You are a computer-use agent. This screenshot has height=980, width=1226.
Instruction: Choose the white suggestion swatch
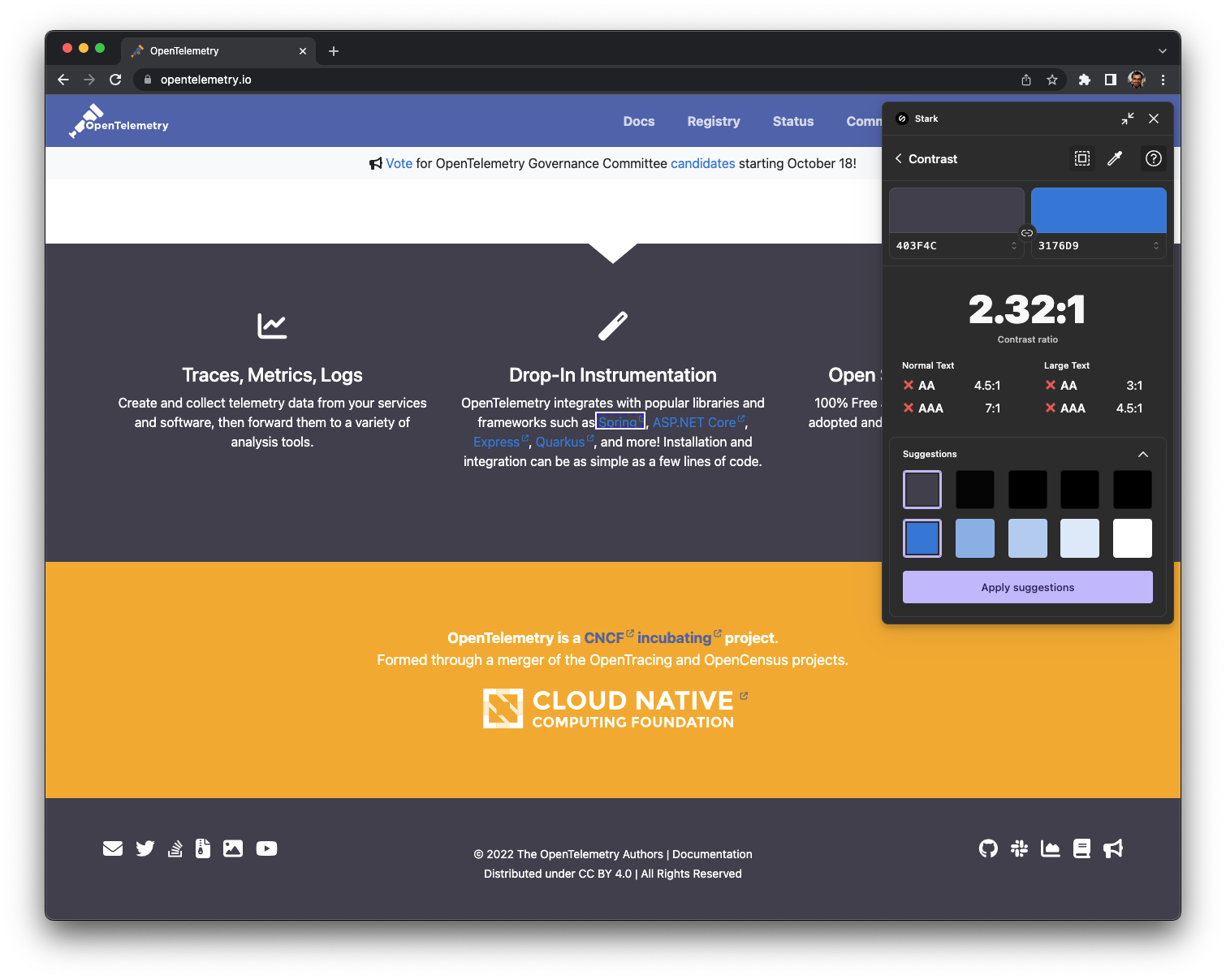coord(1133,538)
